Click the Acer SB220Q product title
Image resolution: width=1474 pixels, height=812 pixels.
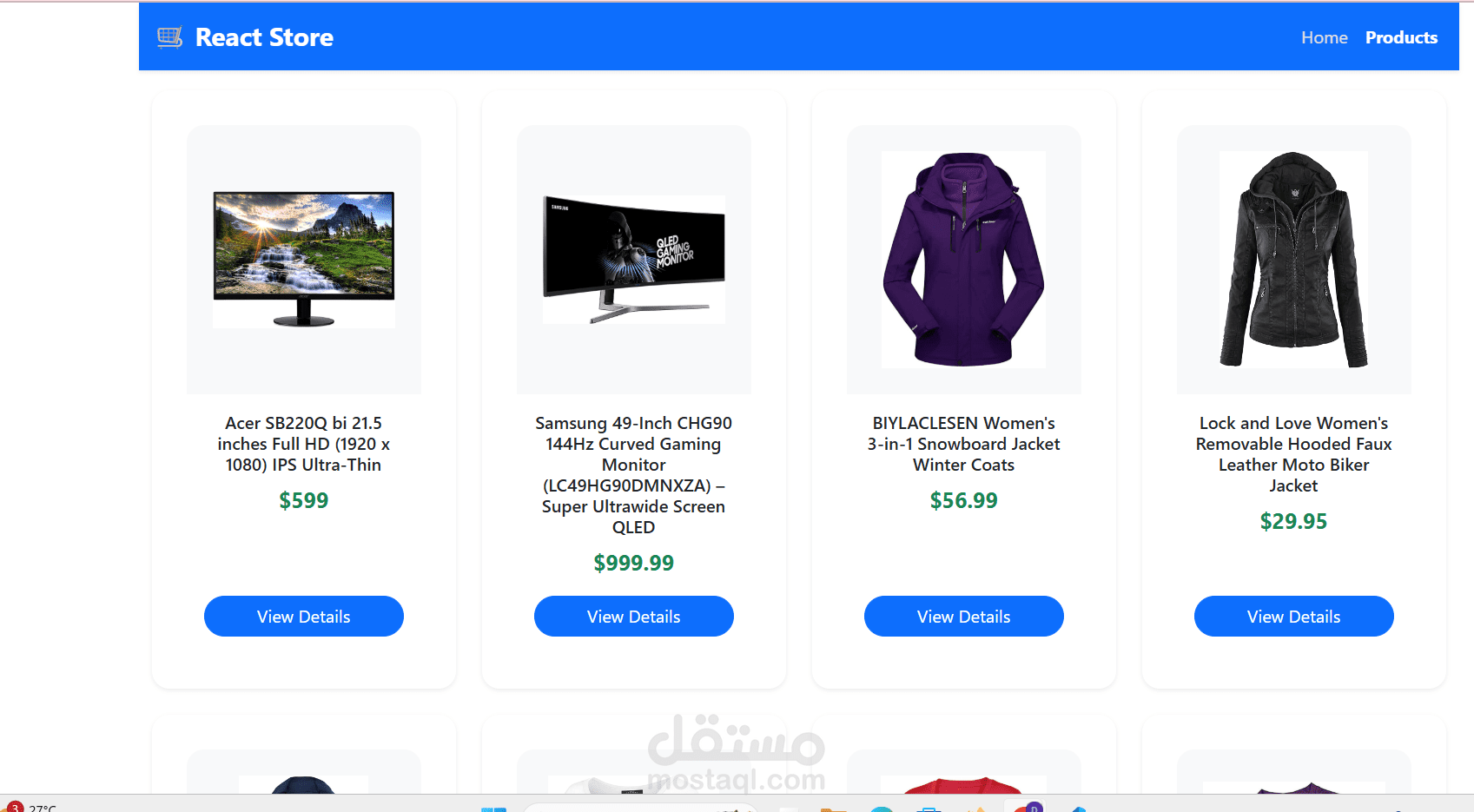(x=304, y=444)
